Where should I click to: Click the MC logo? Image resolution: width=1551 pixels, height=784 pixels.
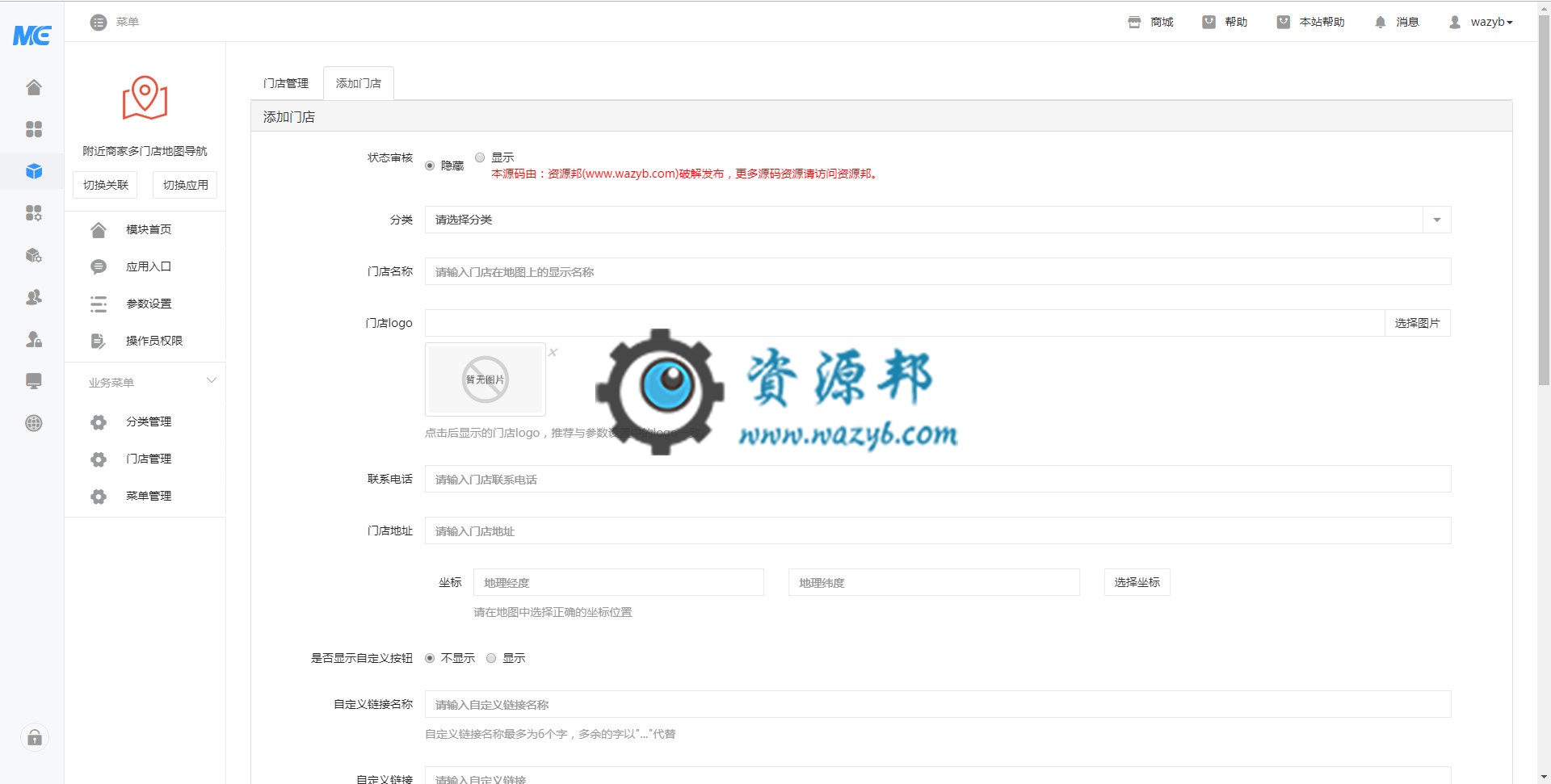click(32, 35)
